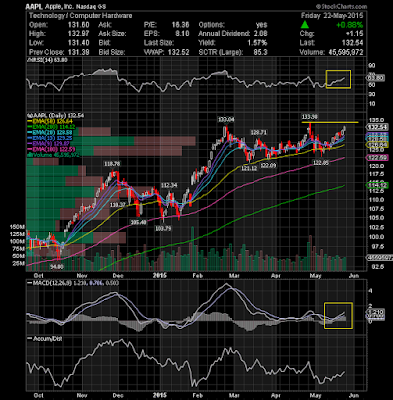Click the 2015 label on price chart time axis
393x400 pixels.
pyautogui.click(x=160, y=276)
